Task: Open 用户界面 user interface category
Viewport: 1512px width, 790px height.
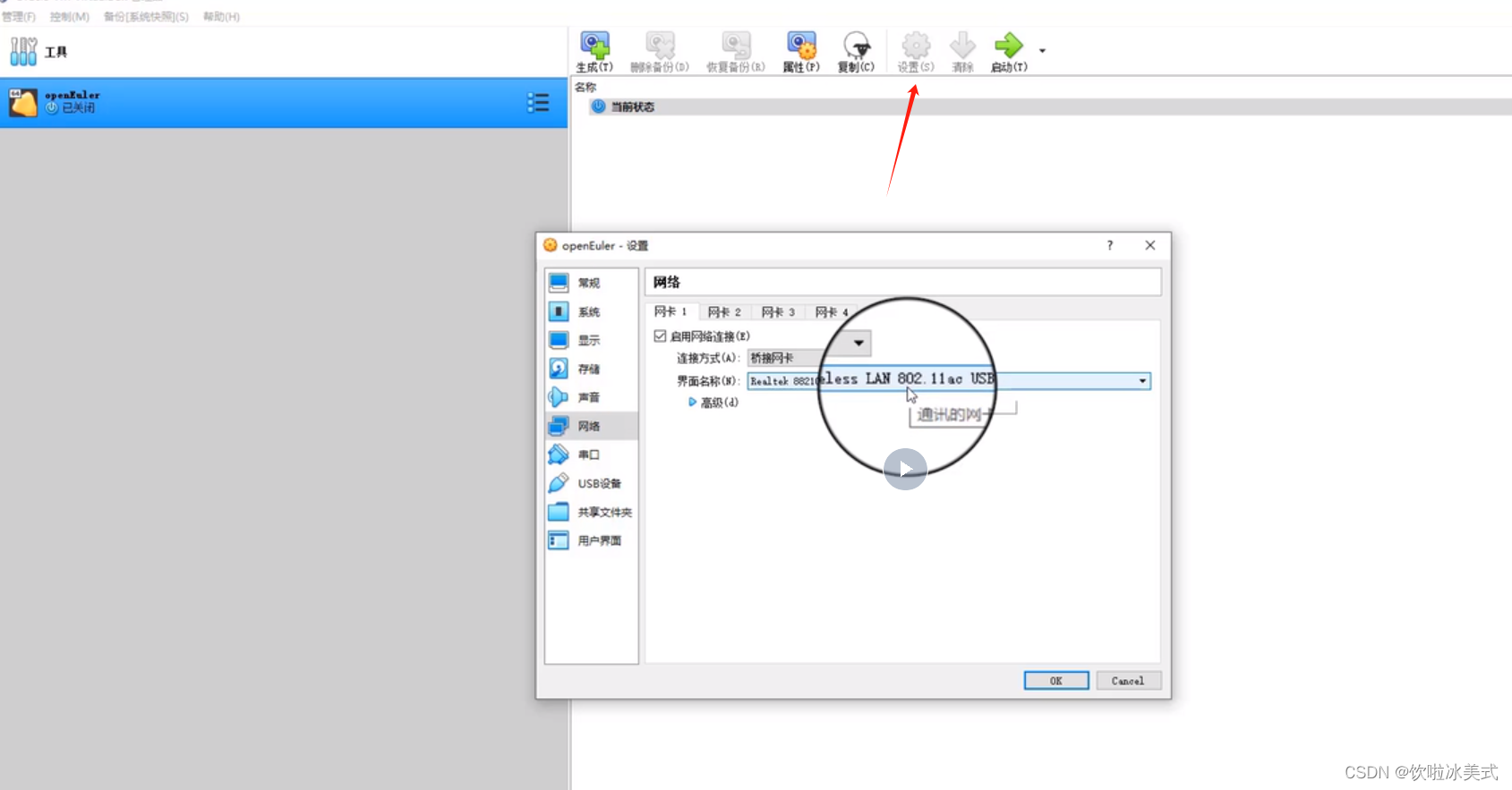Action: pyautogui.click(x=592, y=540)
